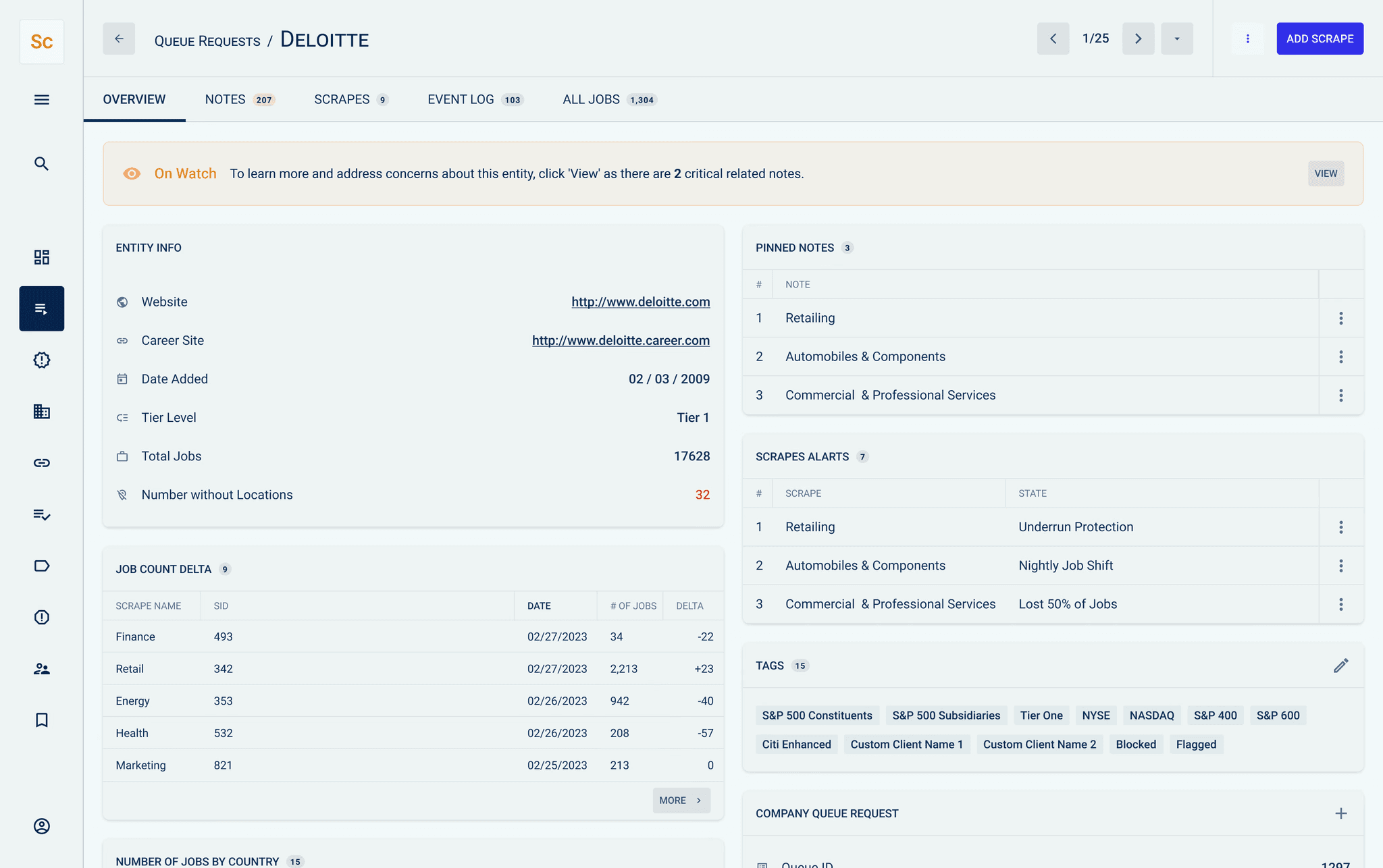Image resolution: width=1383 pixels, height=868 pixels.
Task: Click the circled exclamation icon in the sidebar
Action: coord(42,617)
